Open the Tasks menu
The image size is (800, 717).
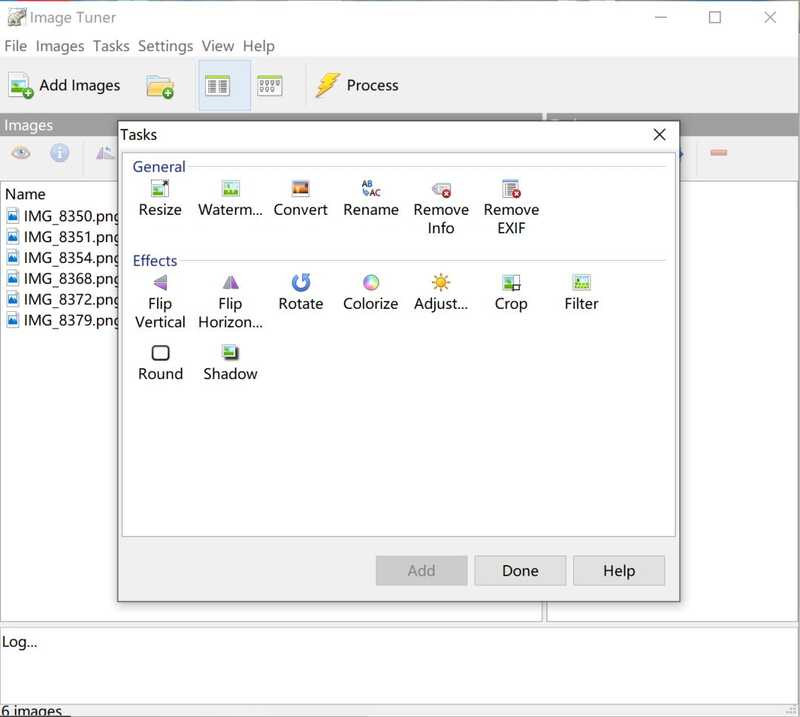(x=111, y=46)
